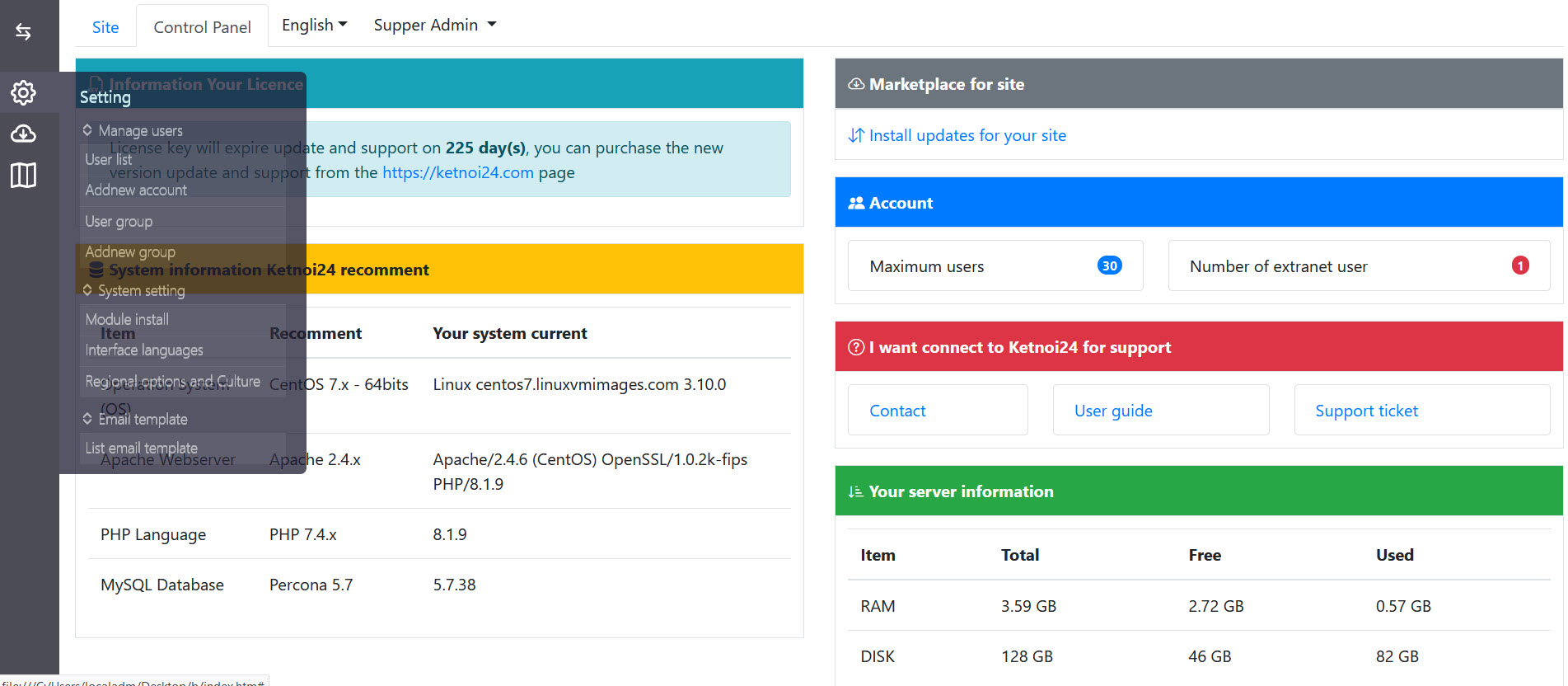Open Interface languages menu item
Image resolution: width=1568 pixels, height=686 pixels.
pyautogui.click(x=183, y=350)
